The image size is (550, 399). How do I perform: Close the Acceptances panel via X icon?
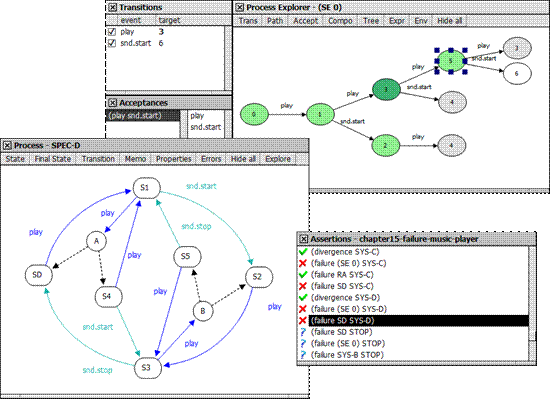[112, 103]
